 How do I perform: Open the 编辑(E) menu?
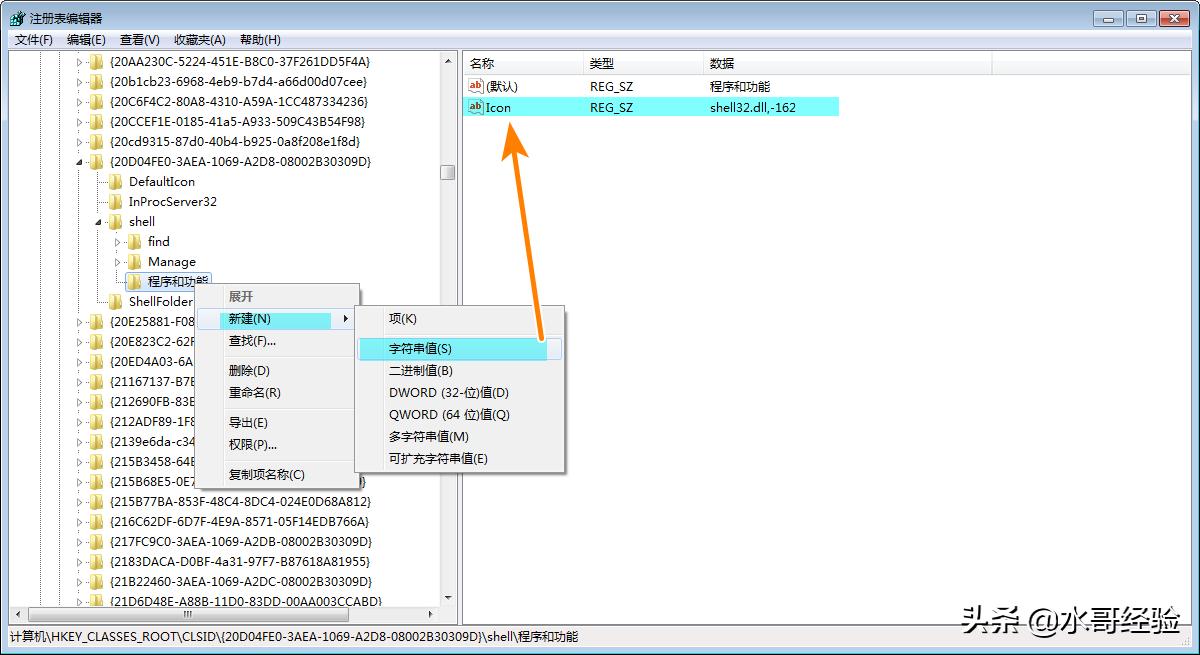(84, 39)
